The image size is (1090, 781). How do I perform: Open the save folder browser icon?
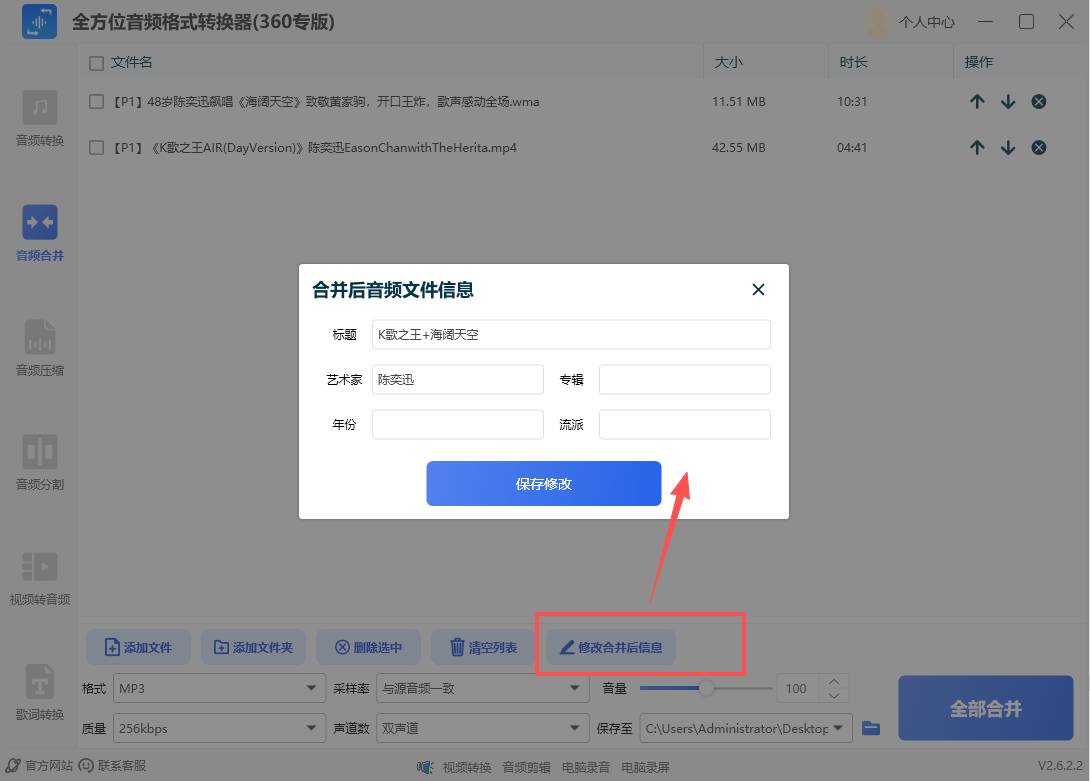click(870, 728)
